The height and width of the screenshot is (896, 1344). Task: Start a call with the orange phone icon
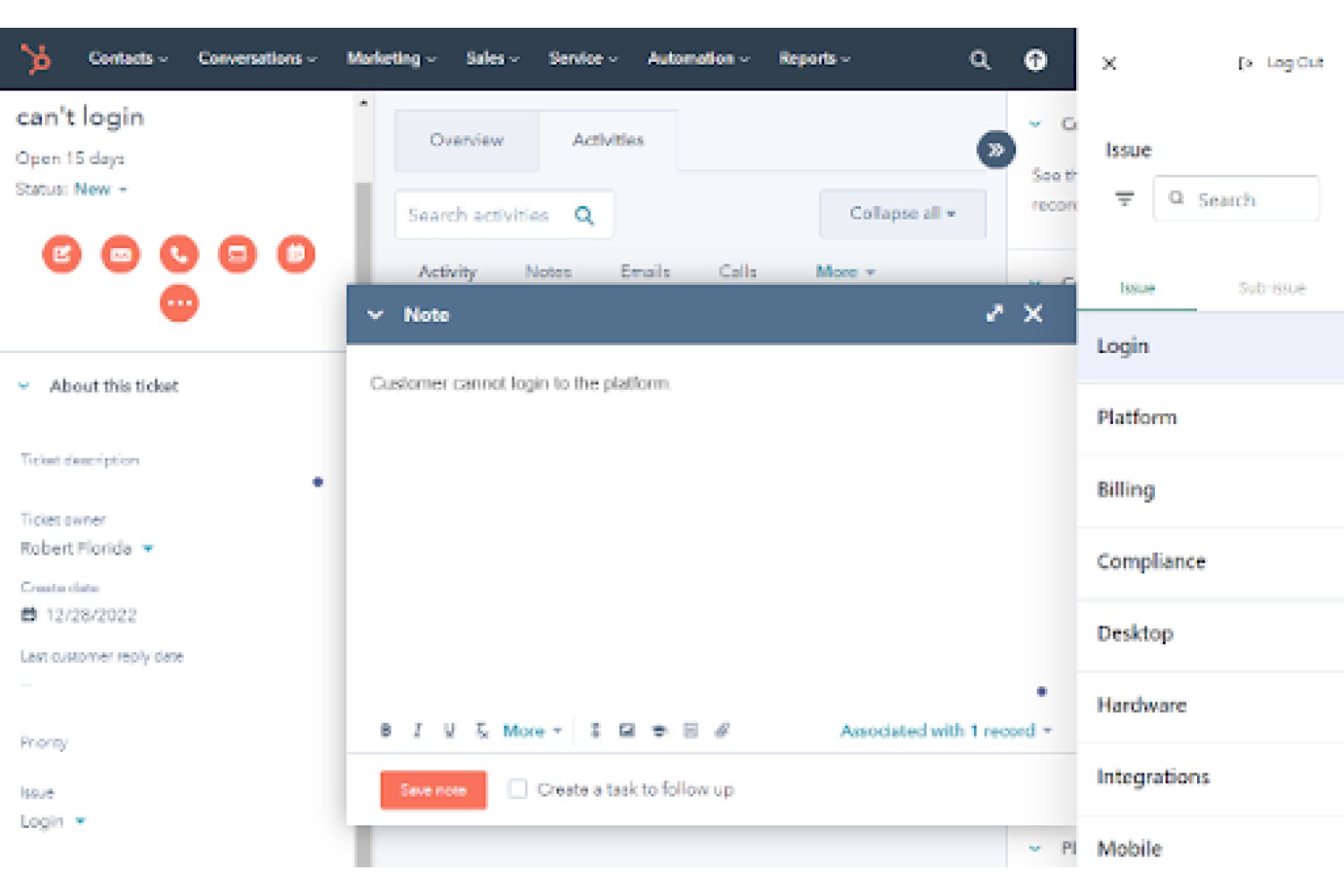[179, 254]
